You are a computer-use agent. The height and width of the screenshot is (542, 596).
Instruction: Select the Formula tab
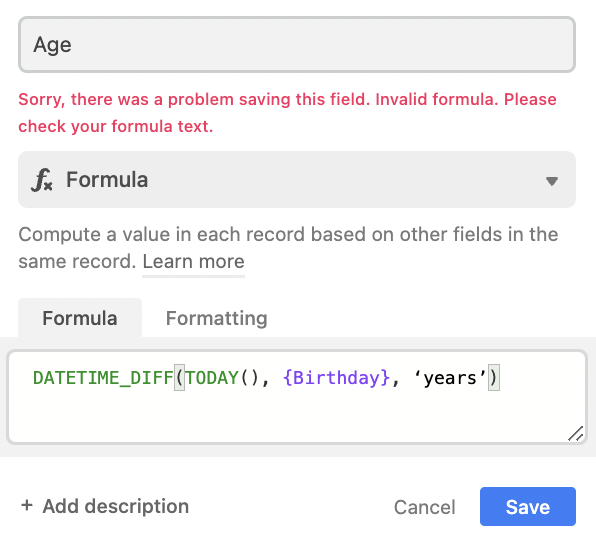pyautogui.click(x=80, y=318)
